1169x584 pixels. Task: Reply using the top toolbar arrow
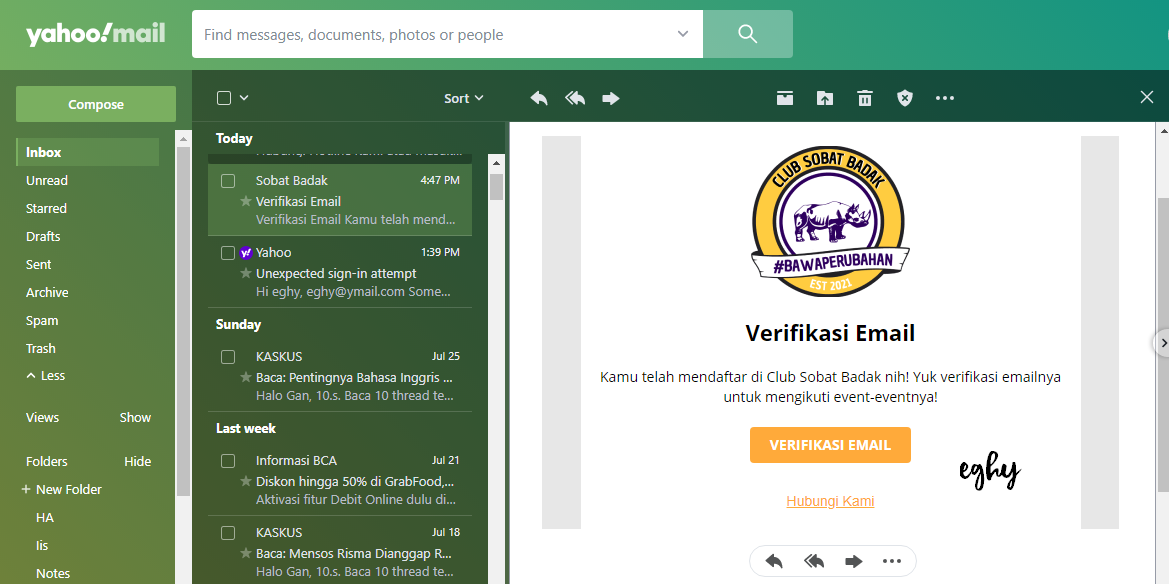pyautogui.click(x=539, y=98)
